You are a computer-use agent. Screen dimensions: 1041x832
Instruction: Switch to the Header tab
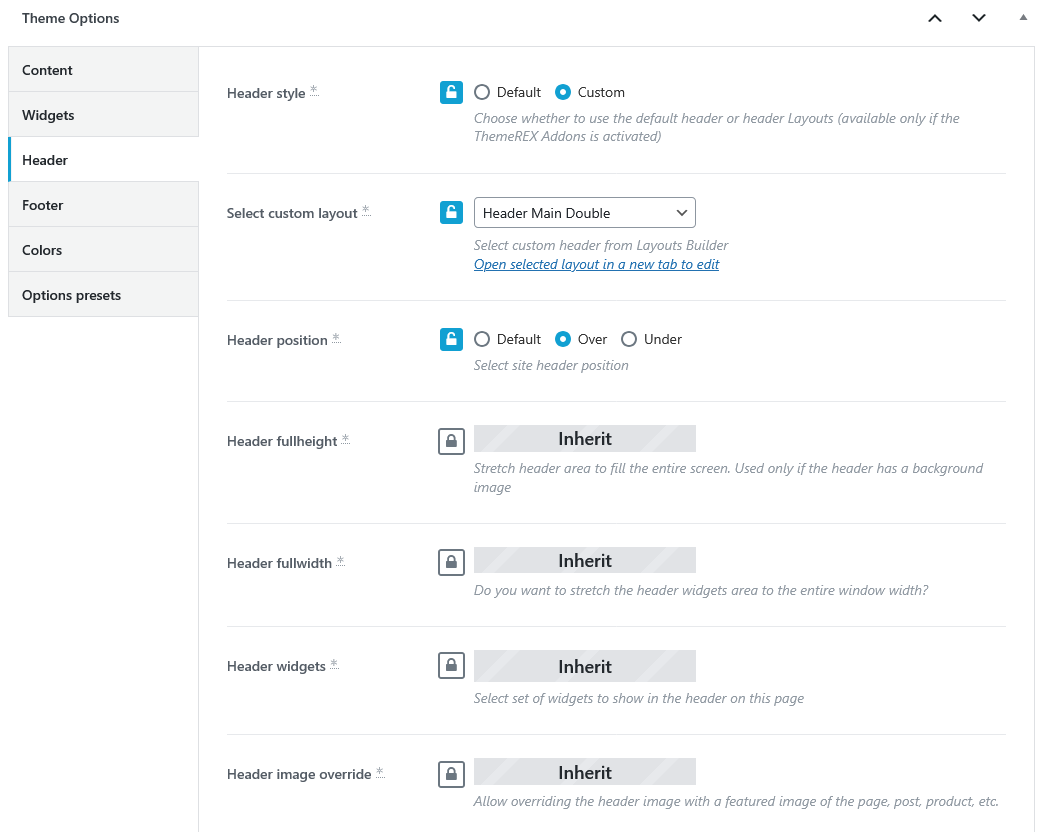click(104, 160)
